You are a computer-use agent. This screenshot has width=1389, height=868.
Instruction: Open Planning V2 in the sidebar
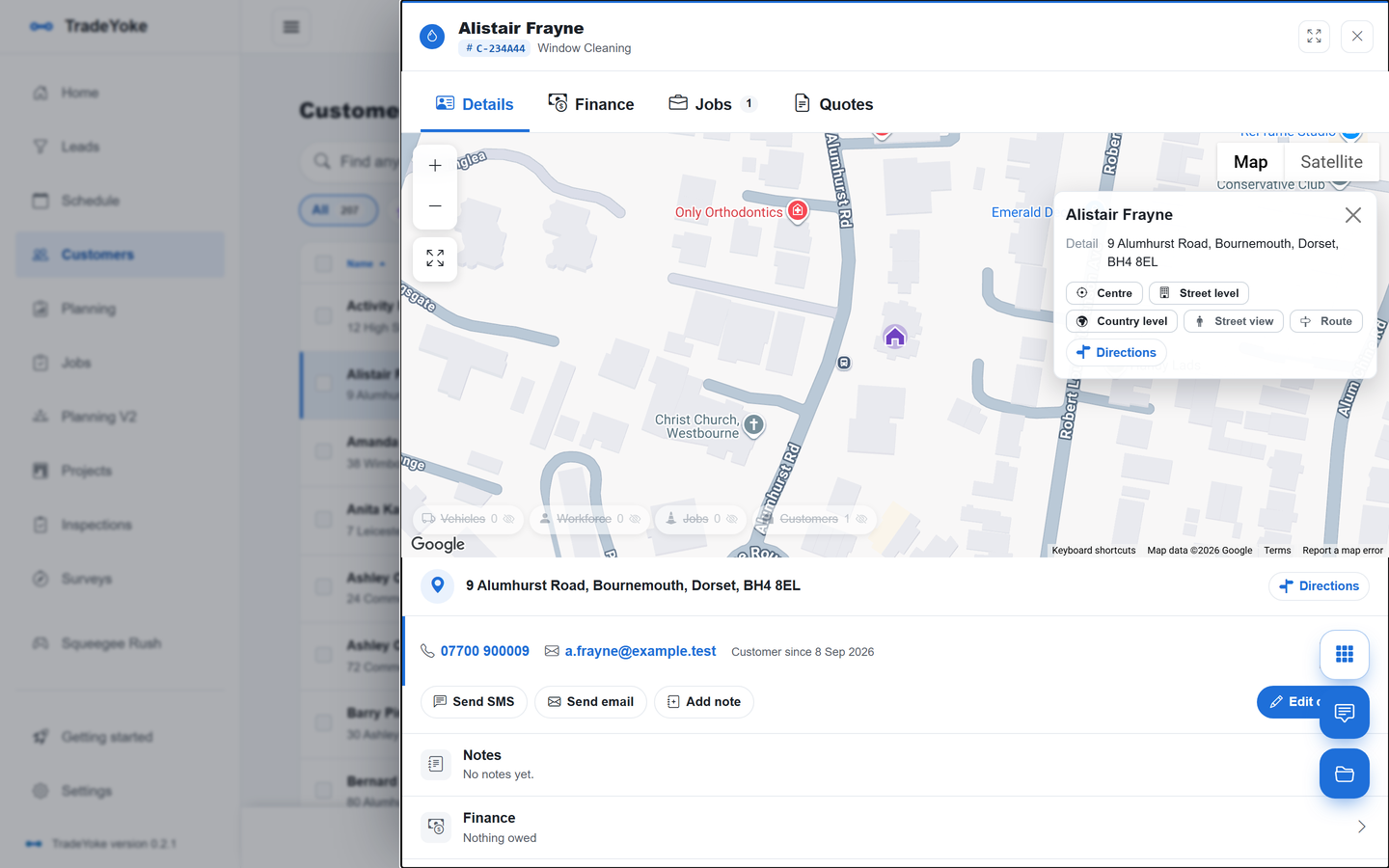coord(120,417)
